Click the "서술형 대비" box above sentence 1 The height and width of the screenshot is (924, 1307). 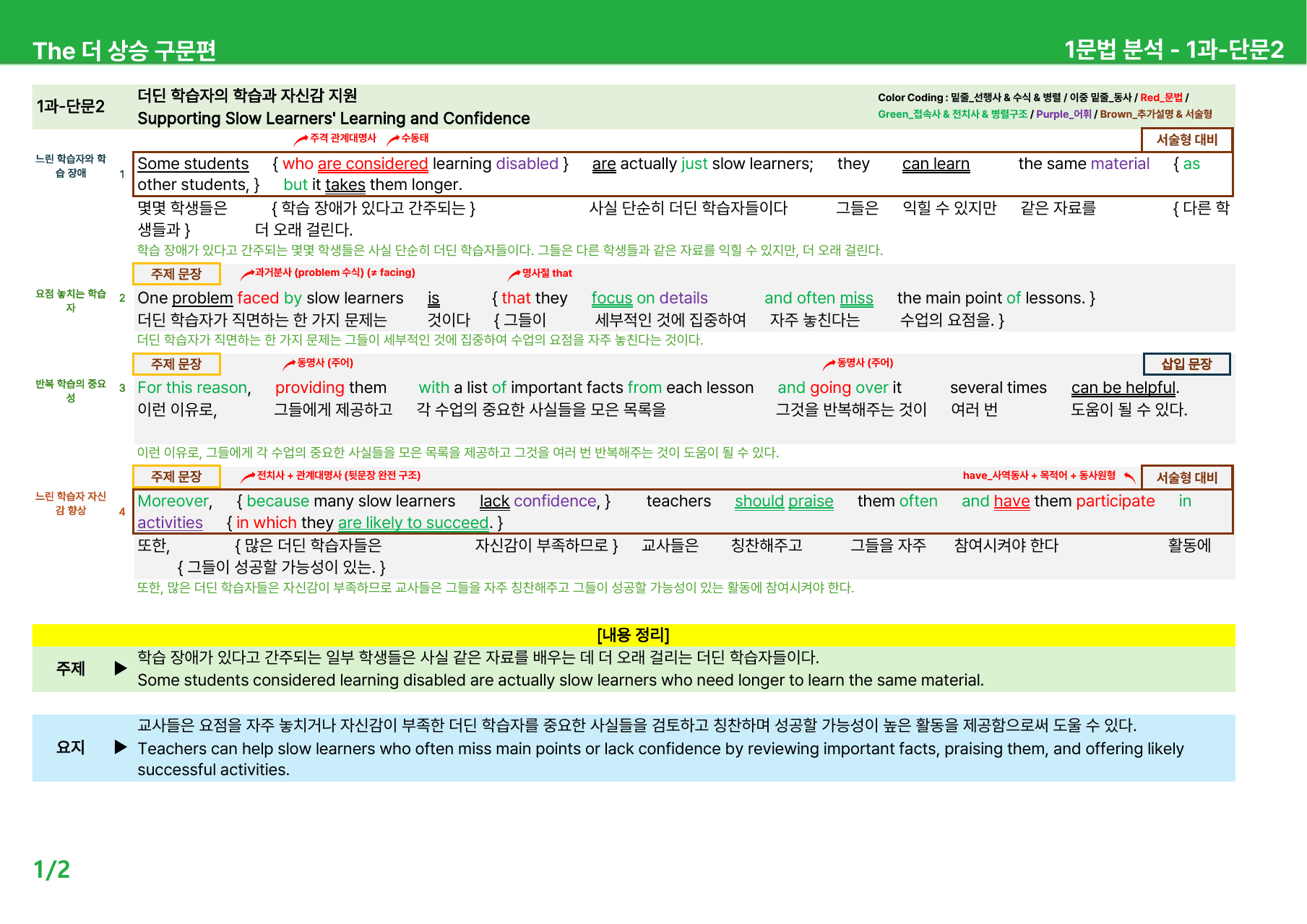tap(1187, 140)
